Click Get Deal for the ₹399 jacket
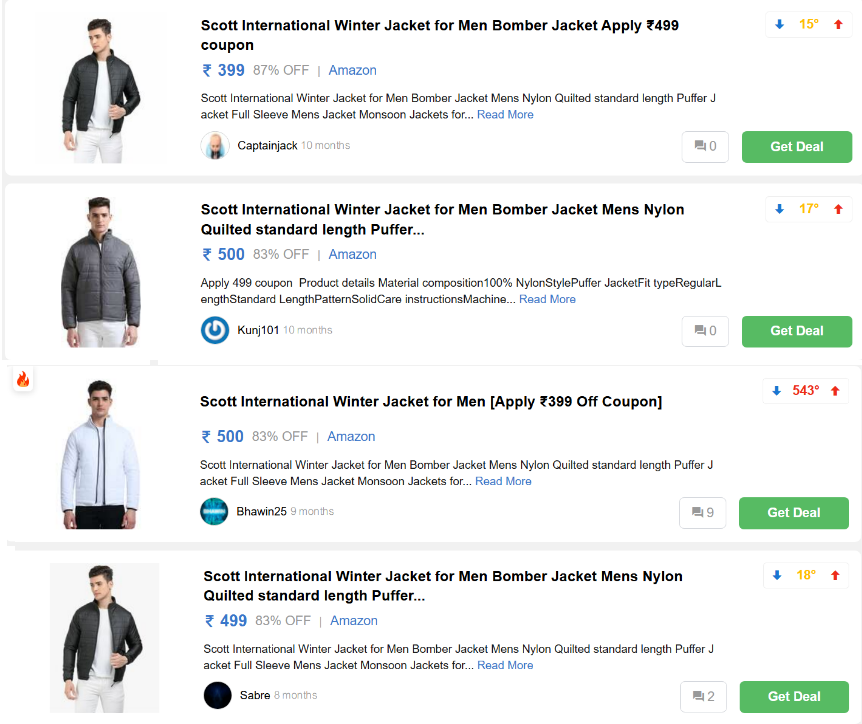 [x=796, y=147]
